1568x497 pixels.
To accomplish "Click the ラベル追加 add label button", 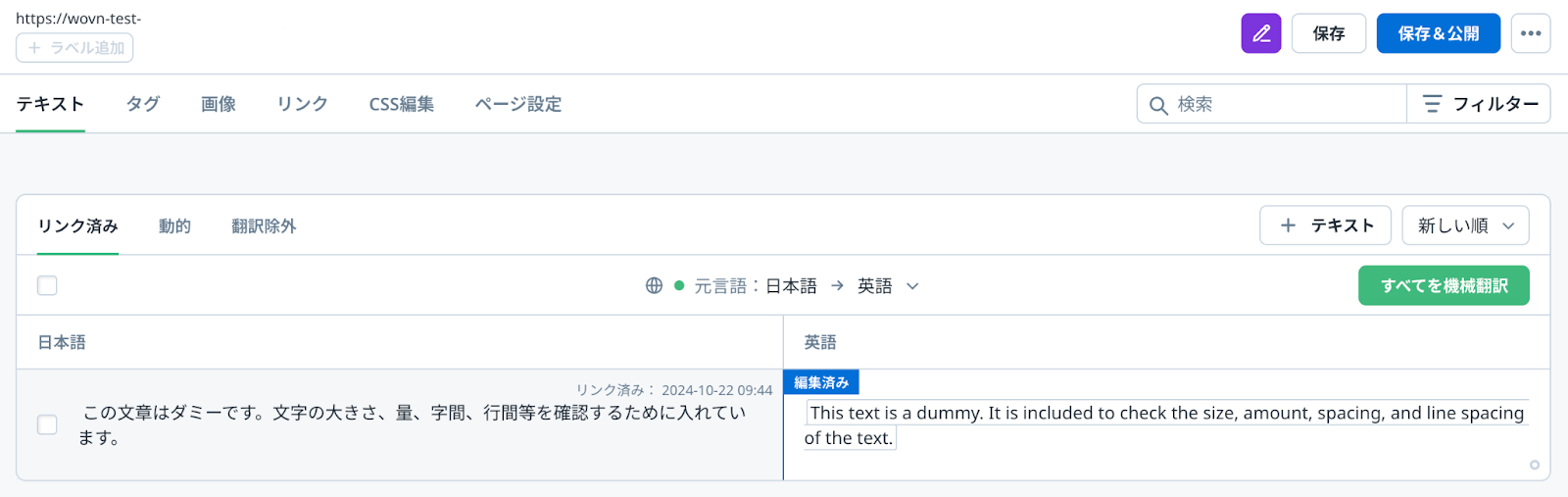I will (x=74, y=48).
